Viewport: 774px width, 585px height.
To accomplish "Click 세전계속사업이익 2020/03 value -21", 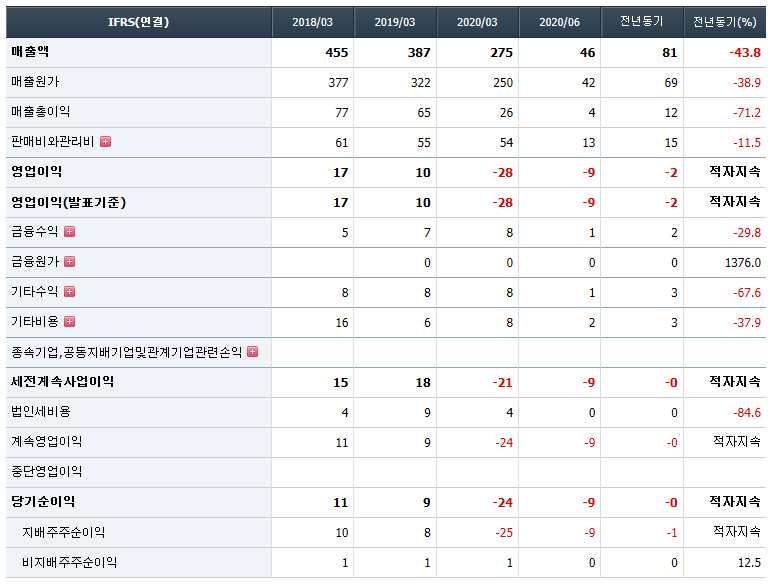I will (503, 383).
